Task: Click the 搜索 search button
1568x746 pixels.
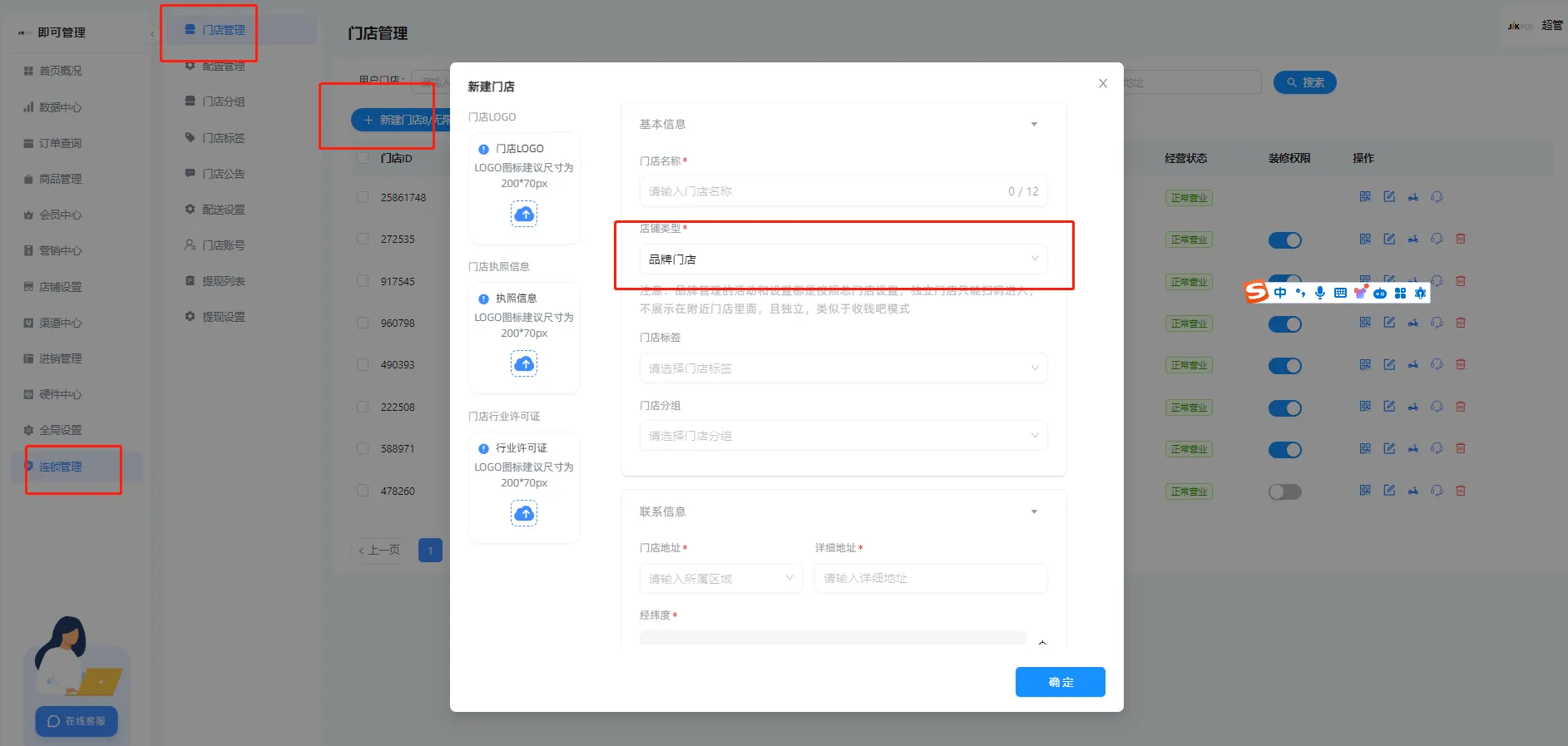Action: pos(1305,82)
